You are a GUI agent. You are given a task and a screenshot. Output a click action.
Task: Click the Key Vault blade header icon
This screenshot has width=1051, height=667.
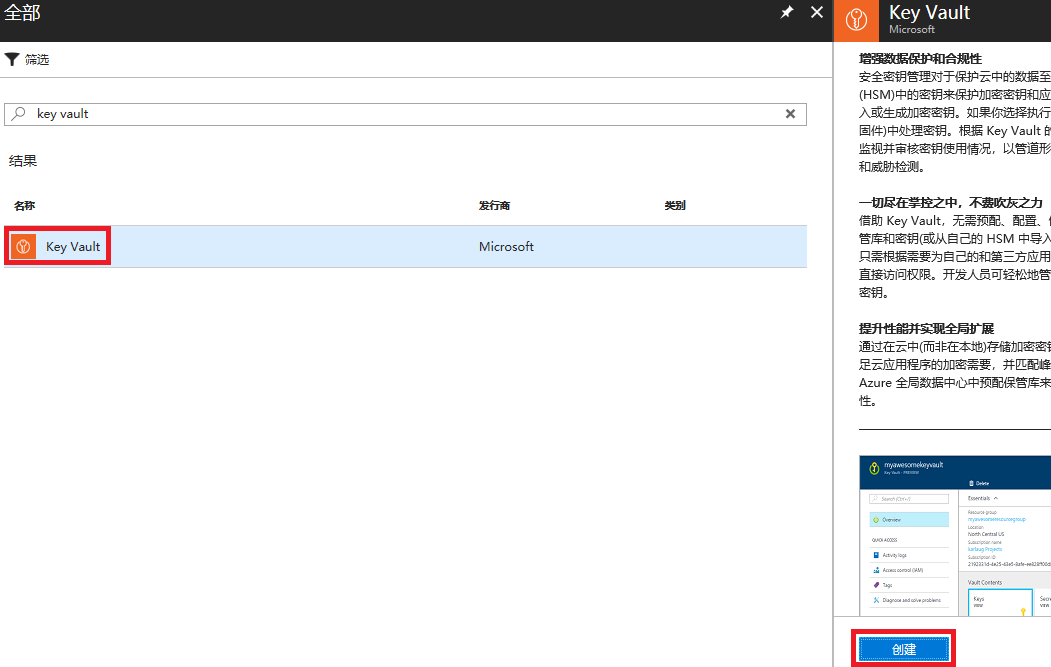coord(856,20)
